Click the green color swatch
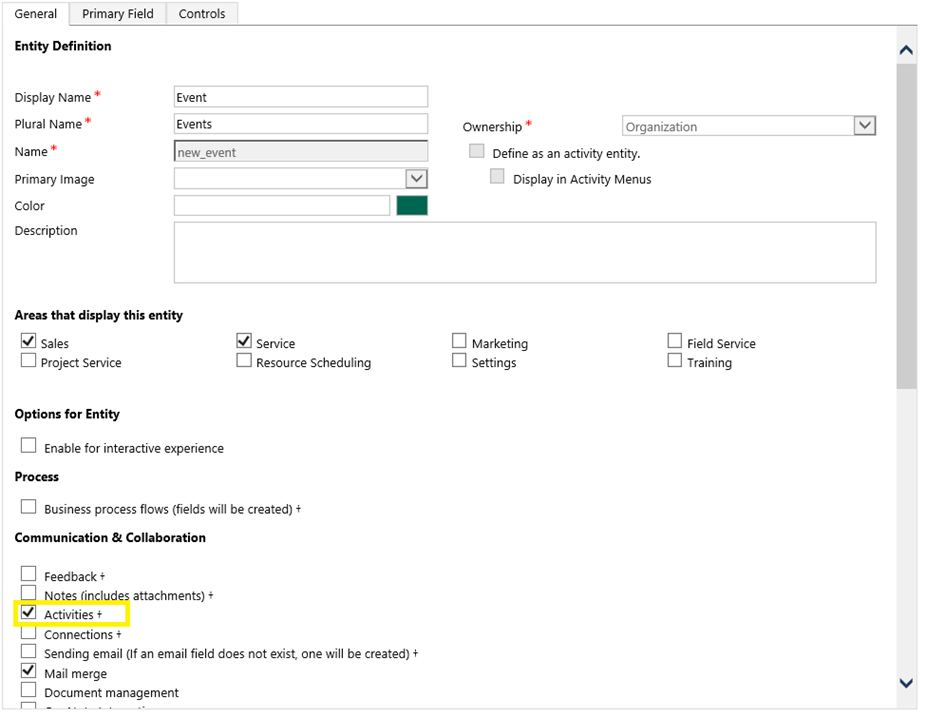 [x=412, y=205]
